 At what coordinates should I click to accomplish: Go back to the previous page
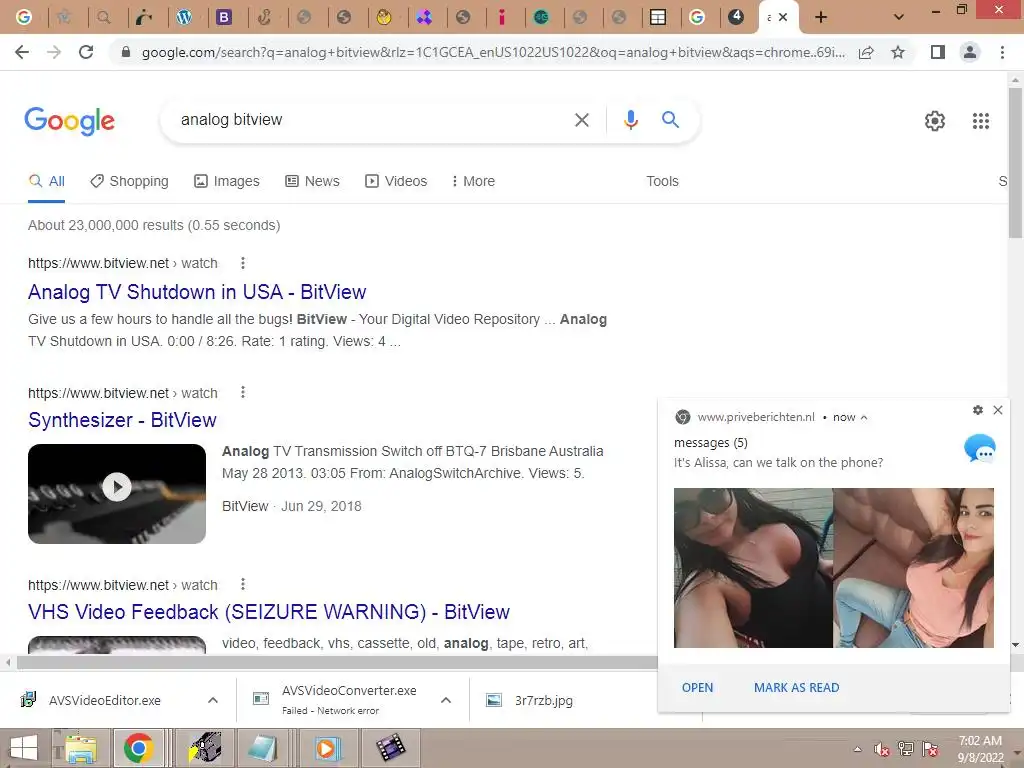[22, 52]
